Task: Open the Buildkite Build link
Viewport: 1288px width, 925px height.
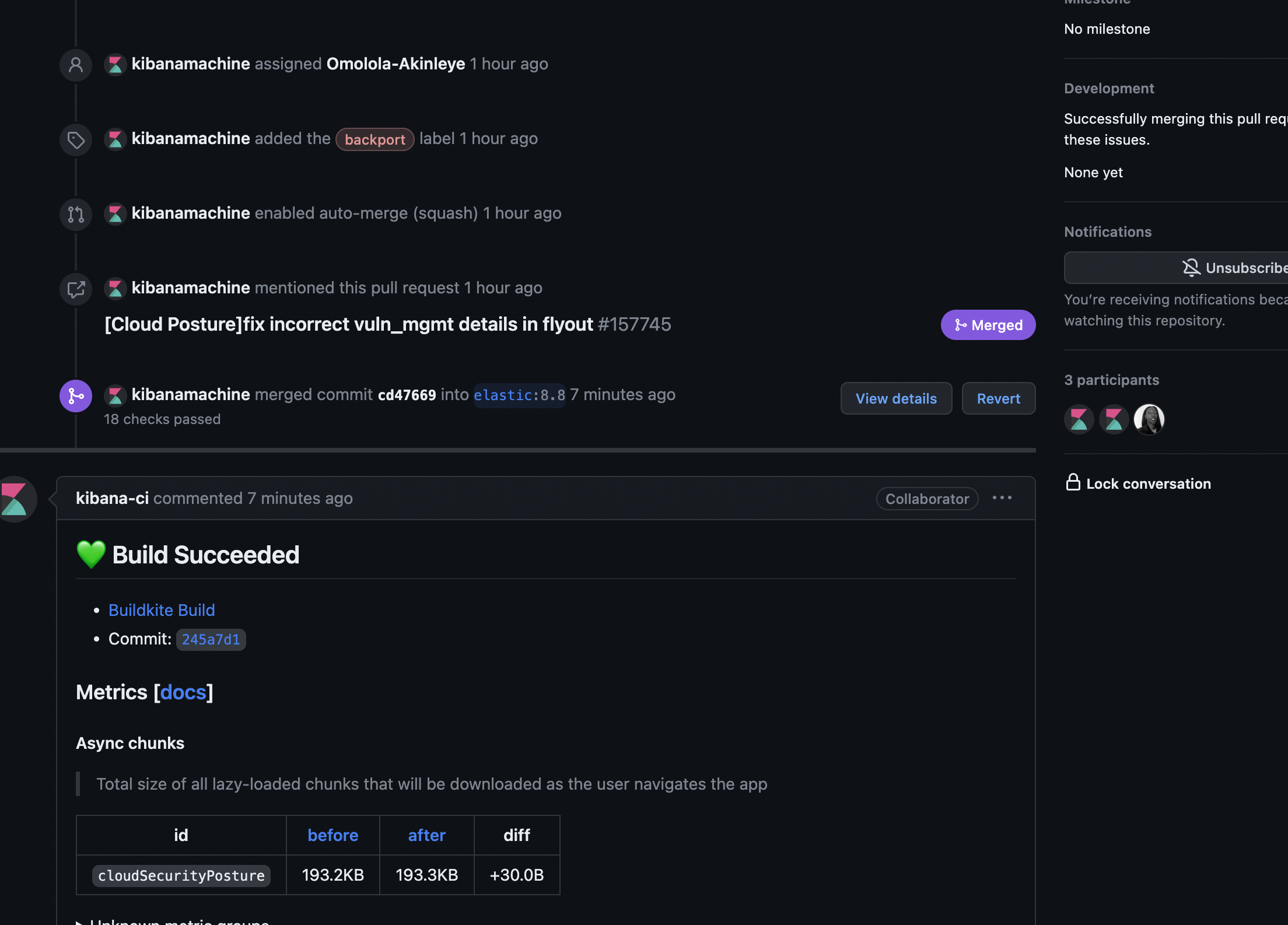Action: click(161, 610)
